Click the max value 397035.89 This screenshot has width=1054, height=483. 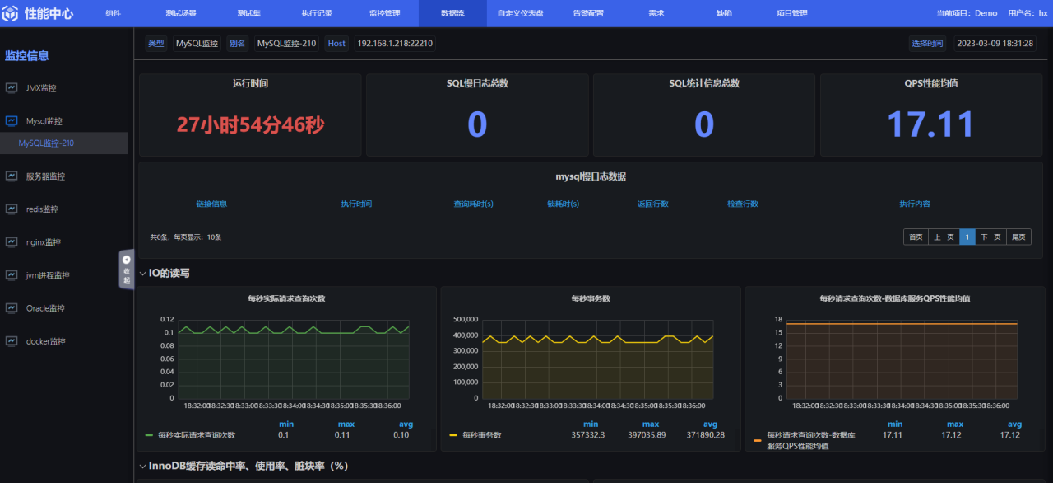point(648,435)
